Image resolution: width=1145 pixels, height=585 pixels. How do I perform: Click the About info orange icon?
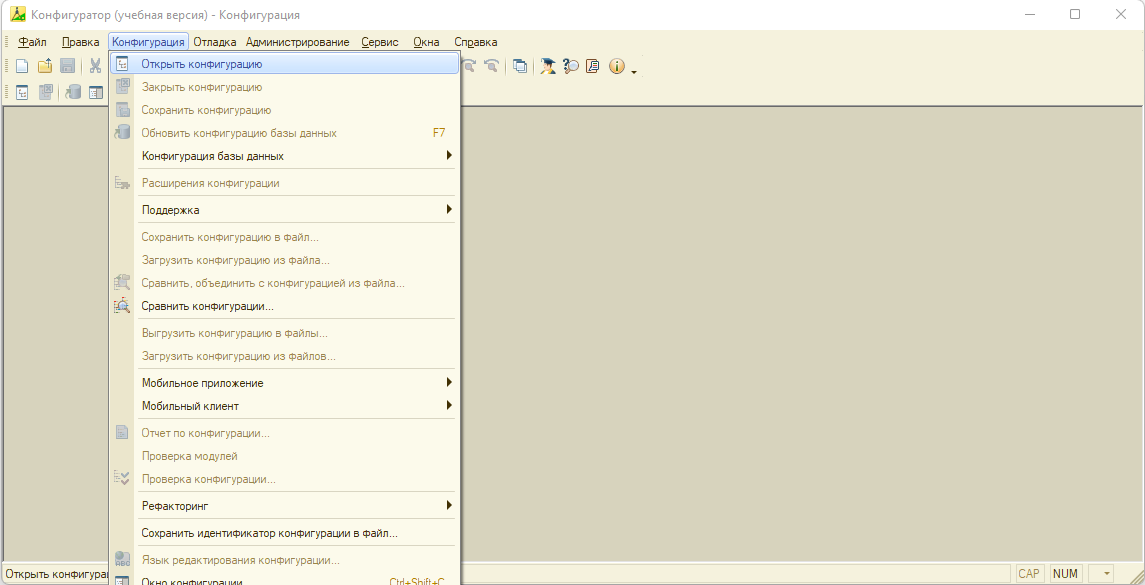tap(617, 66)
